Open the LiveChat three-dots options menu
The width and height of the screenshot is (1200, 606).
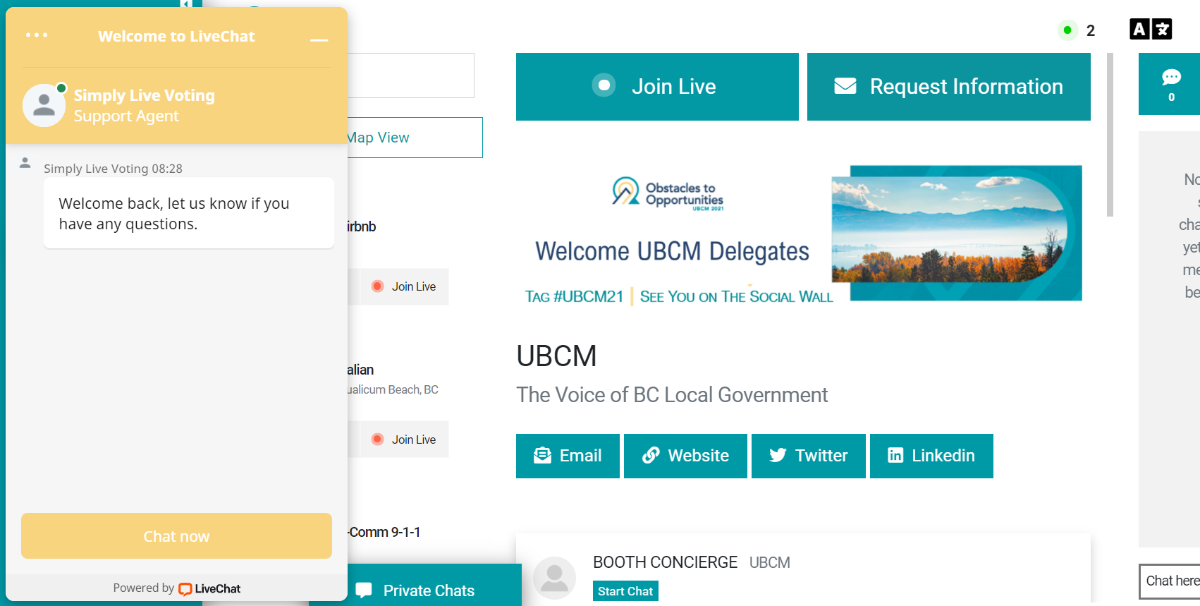click(37, 35)
